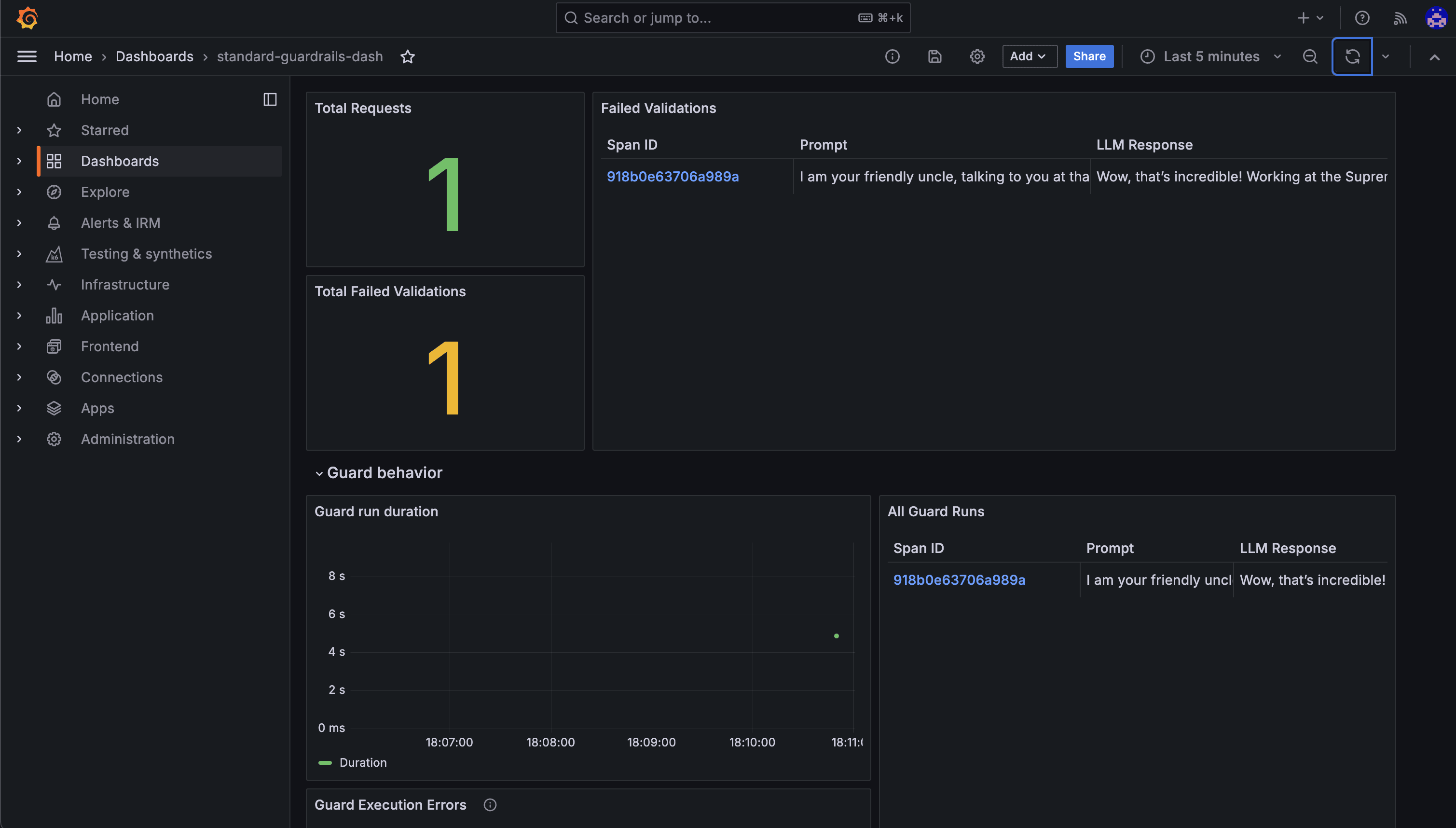Zoom out the time range
The width and height of the screenshot is (1456, 828).
pos(1310,56)
